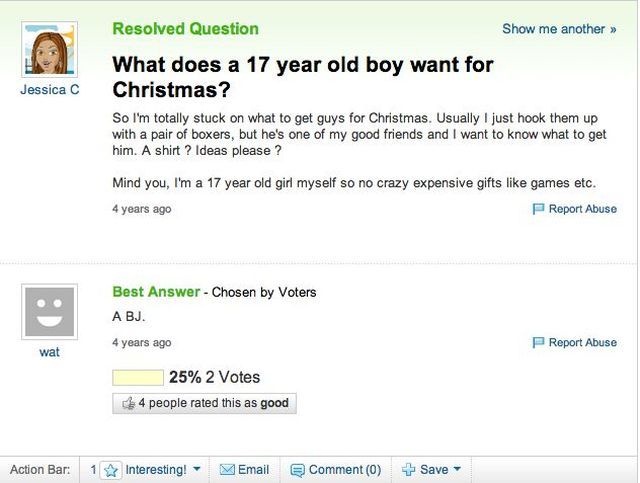Click the Report Abuse flag on the question
The height and width of the screenshot is (483, 640).
pyautogui.click(x=538, y=209)
